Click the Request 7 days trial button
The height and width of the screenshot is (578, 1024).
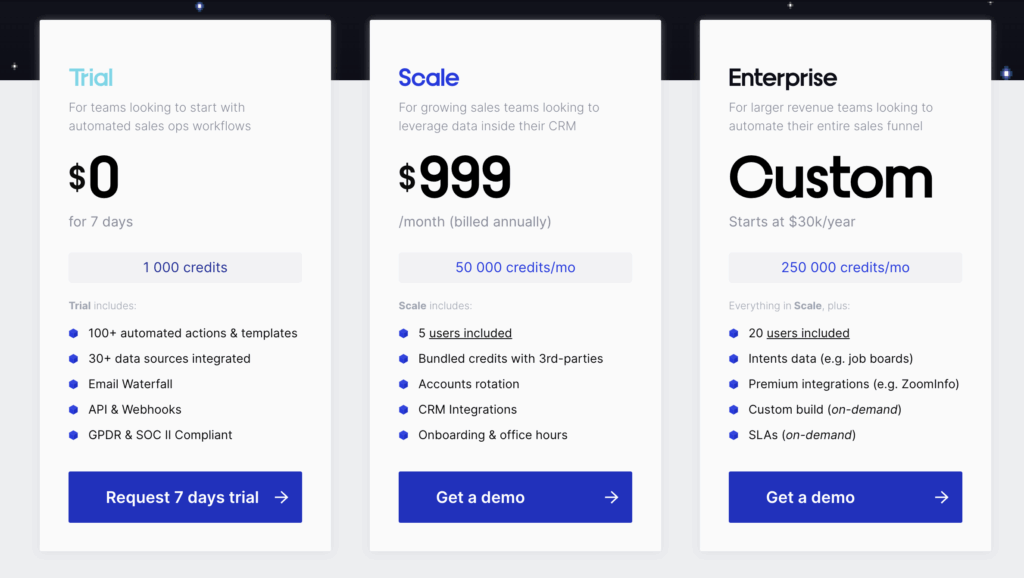(185, 497)
